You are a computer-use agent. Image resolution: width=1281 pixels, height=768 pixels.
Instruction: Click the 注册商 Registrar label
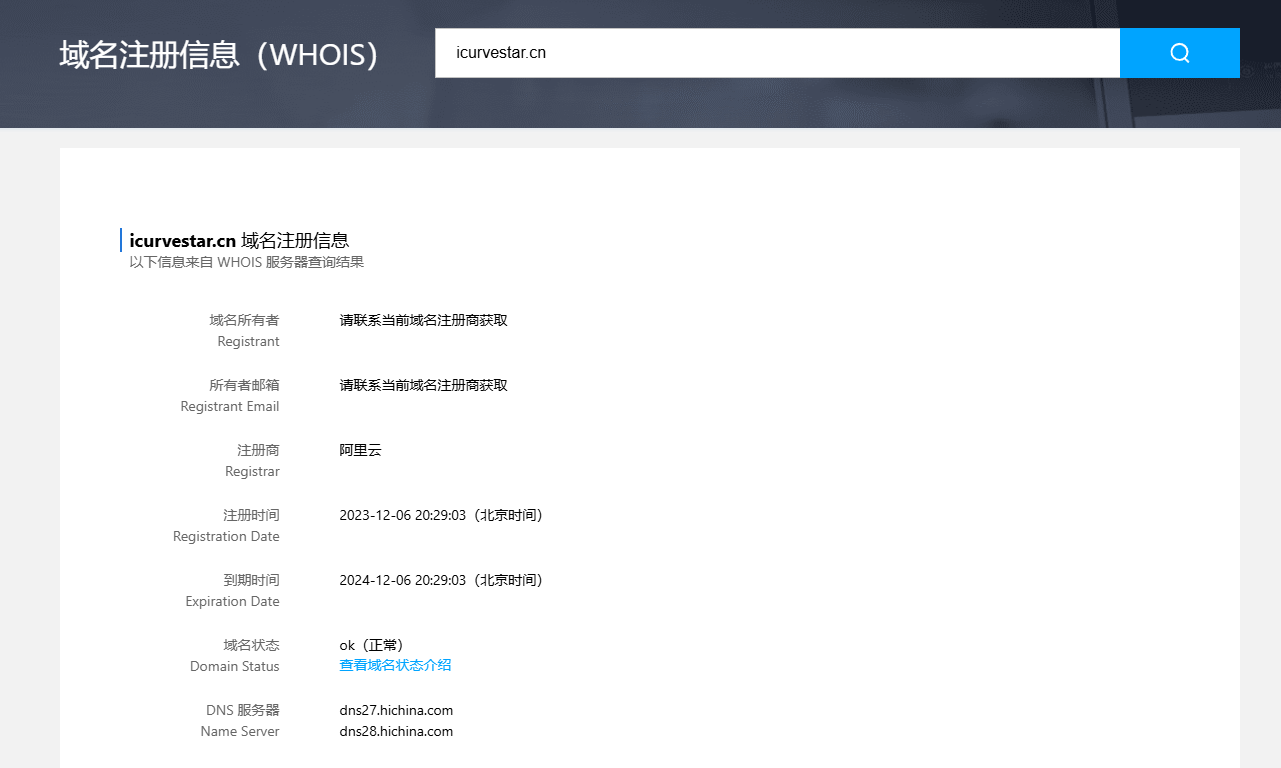(x=253, y=460)
